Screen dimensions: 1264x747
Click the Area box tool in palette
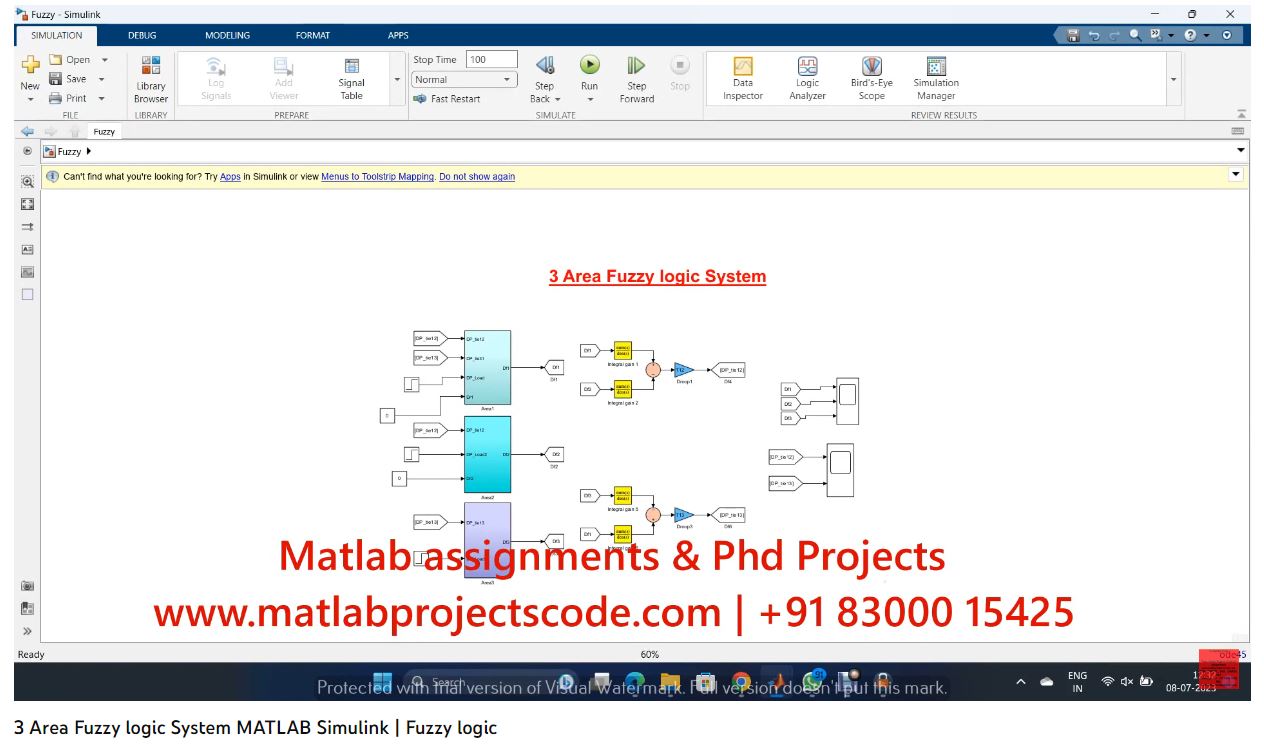28,294
